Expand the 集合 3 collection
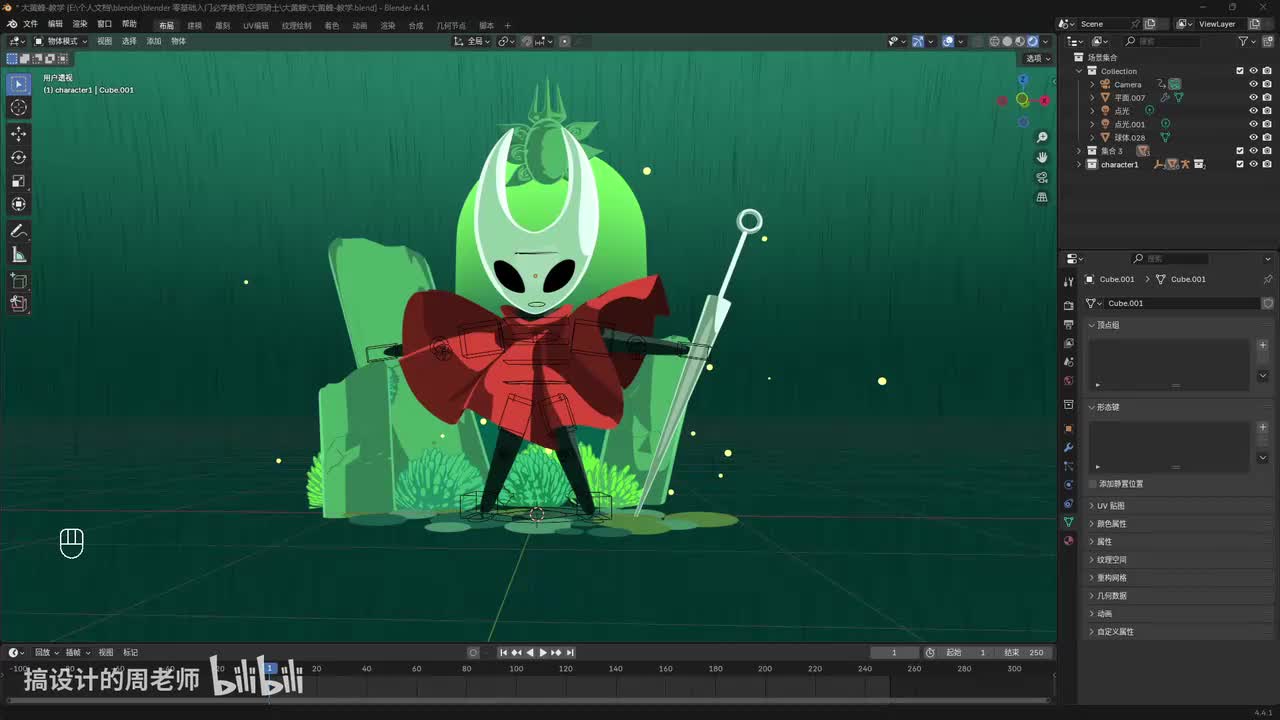The width and height of the screenshot is (1280, 720). coord(1079,151)
